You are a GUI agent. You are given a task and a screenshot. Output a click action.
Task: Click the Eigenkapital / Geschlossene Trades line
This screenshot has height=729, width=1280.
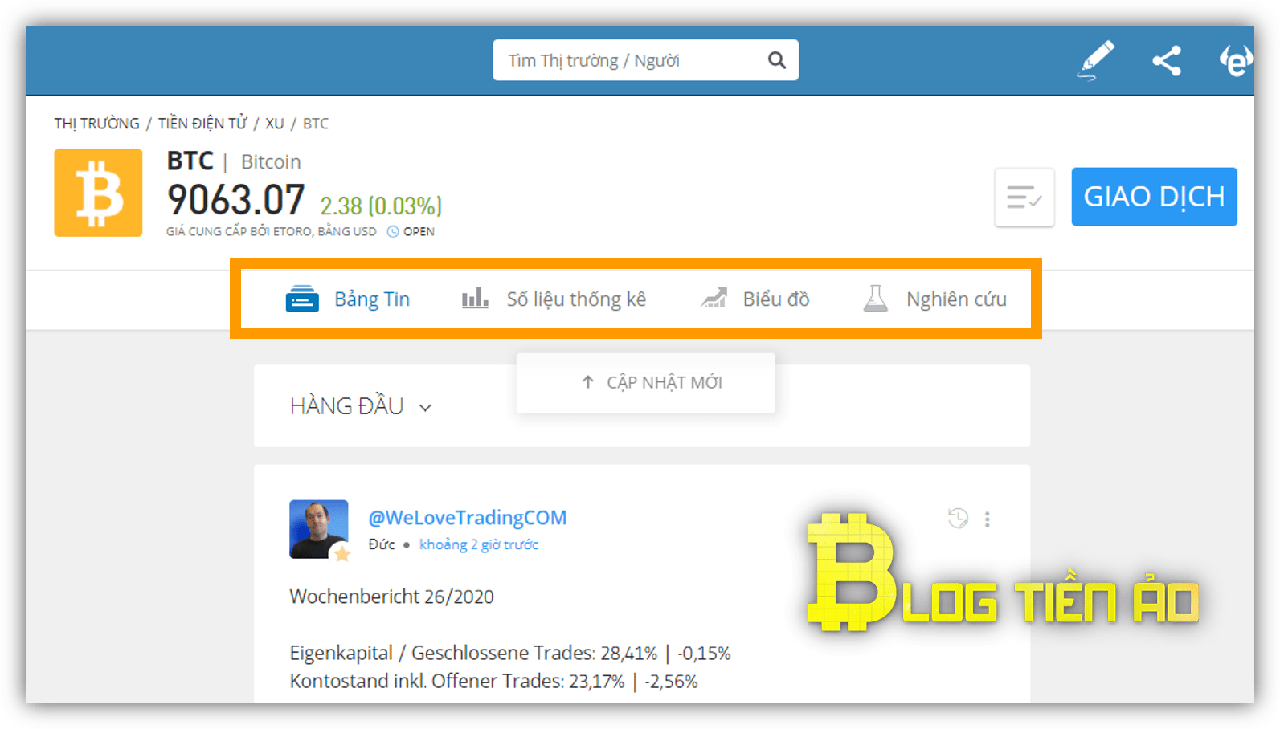tap(510, 653)
